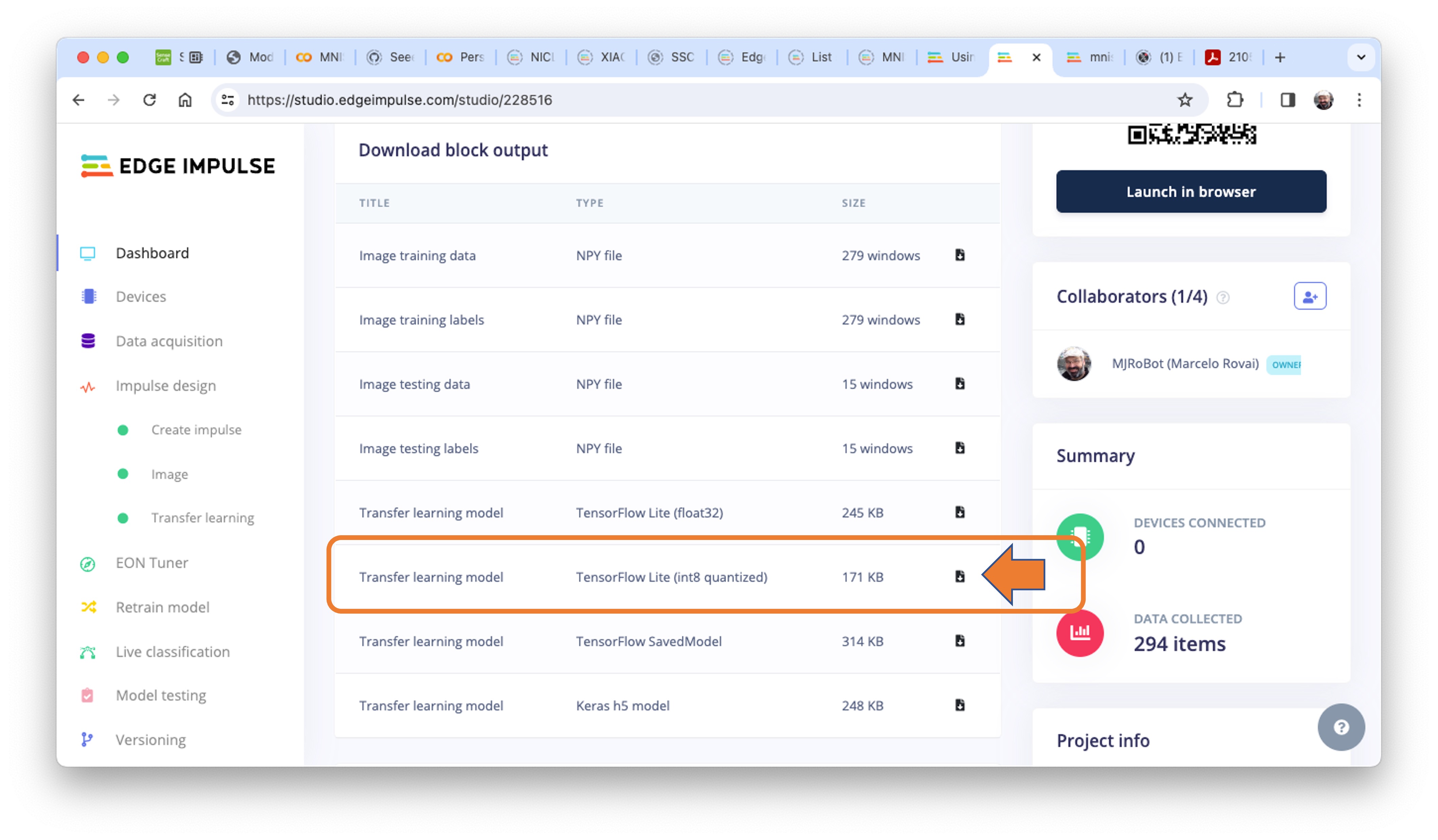Click the Edge Impulse logo
1438x840 pixels.
[178, 166]
